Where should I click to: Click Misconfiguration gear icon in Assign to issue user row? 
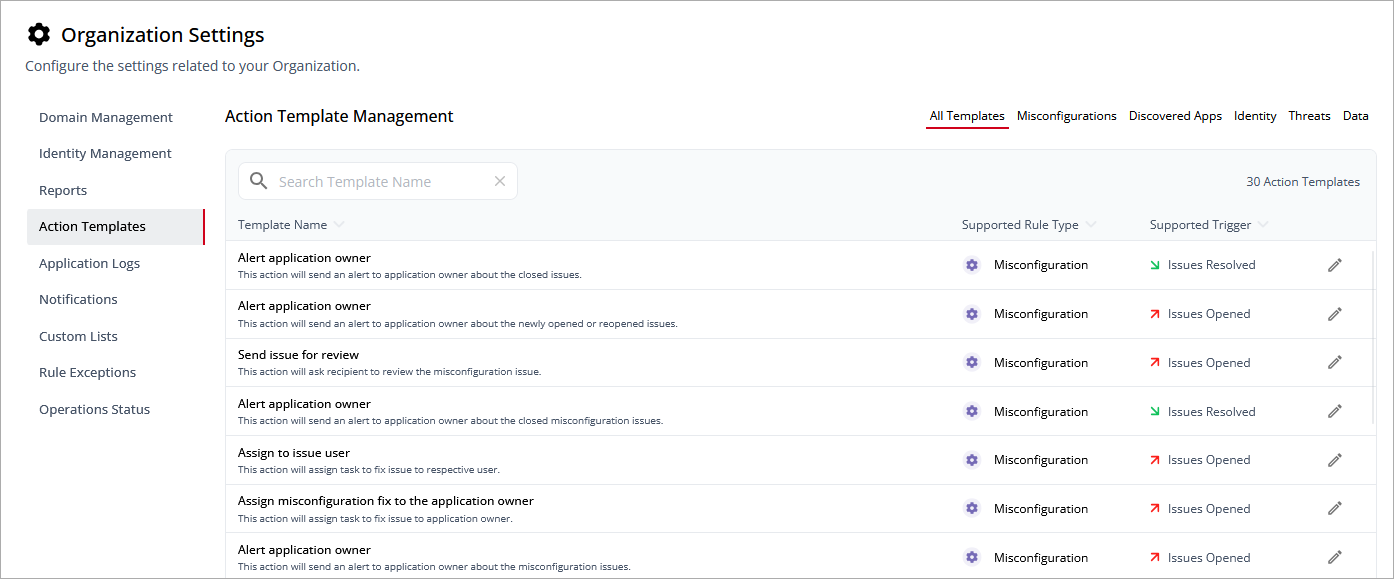(x=972, y=460)
